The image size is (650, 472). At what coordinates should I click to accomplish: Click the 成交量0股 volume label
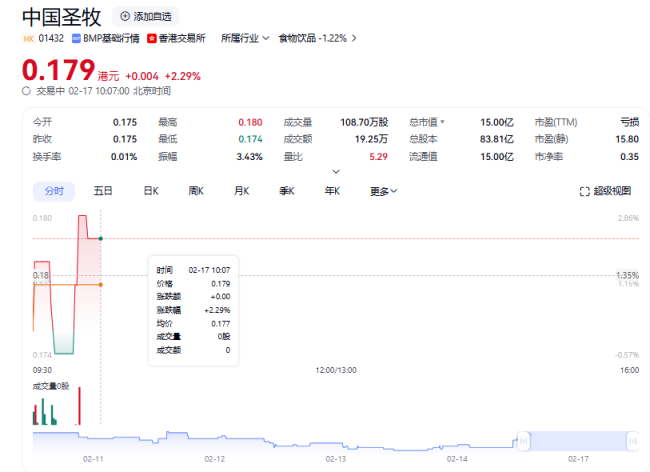[51, 386]
